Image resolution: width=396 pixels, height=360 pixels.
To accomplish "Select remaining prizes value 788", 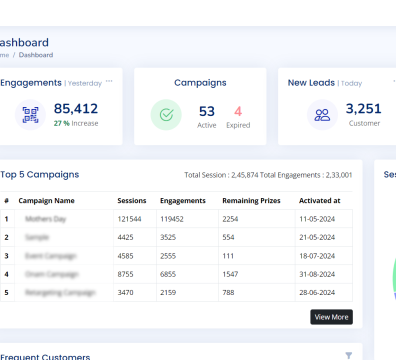I will pos(228,293).
